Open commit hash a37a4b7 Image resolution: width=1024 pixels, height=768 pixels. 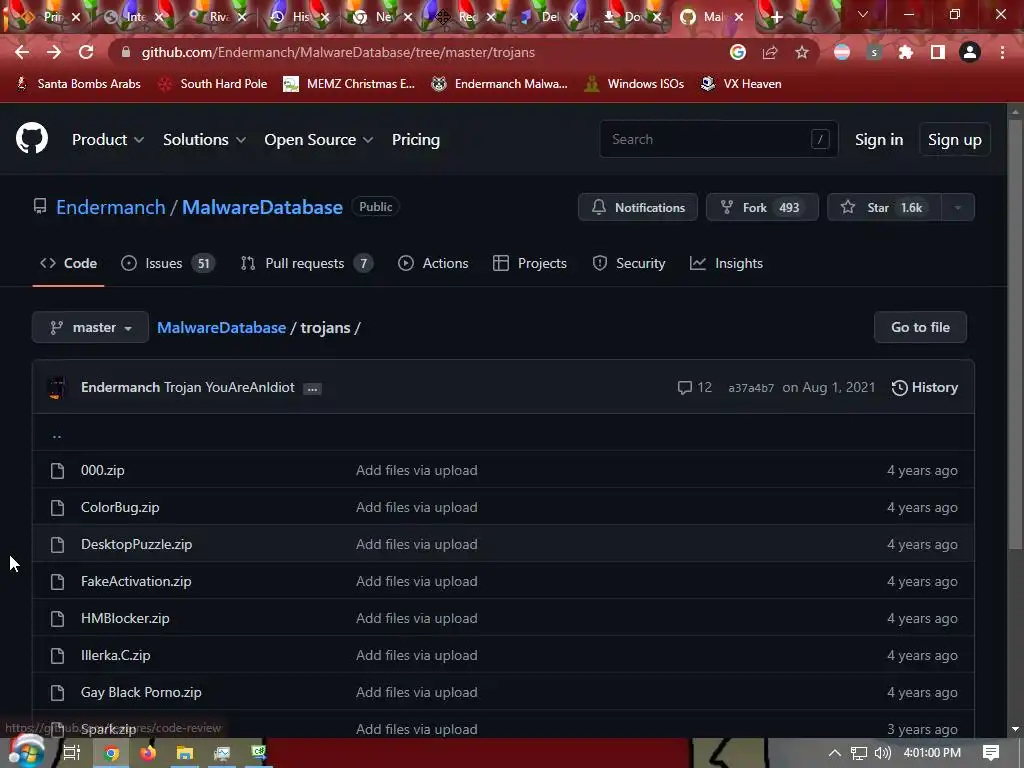(x=751, y=388)
